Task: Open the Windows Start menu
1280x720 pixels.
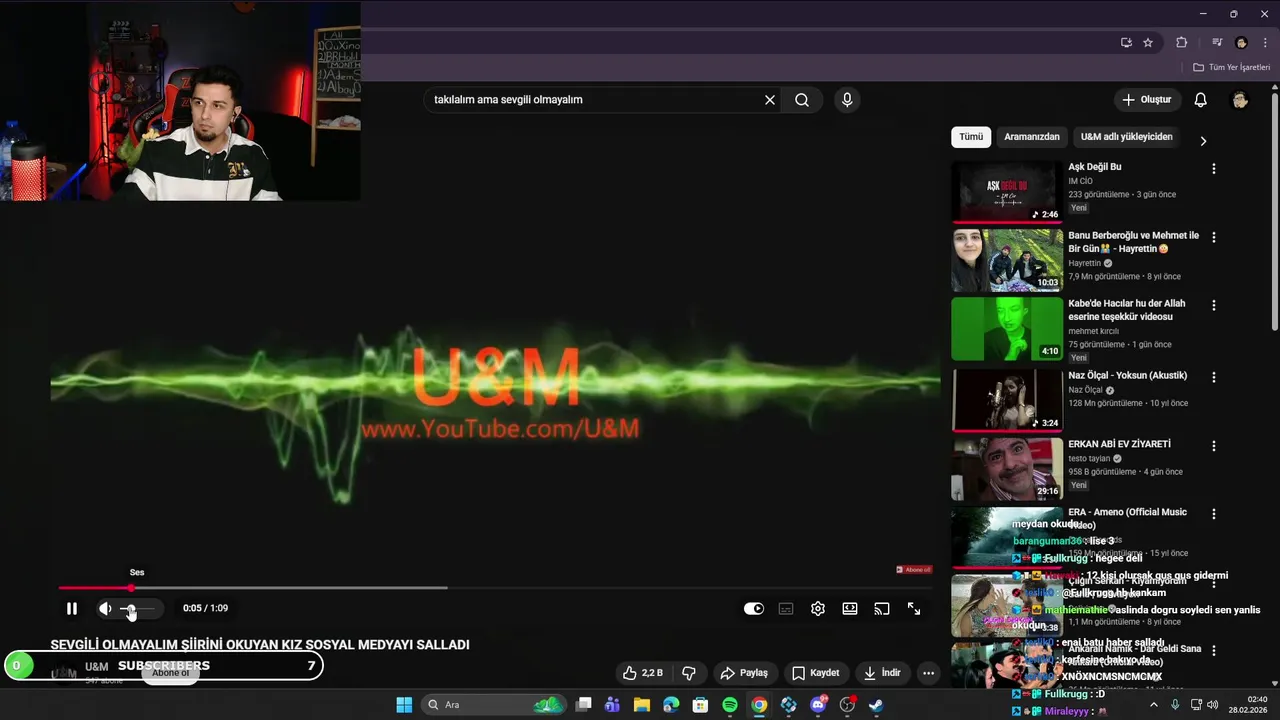Action: pos(404,705)
